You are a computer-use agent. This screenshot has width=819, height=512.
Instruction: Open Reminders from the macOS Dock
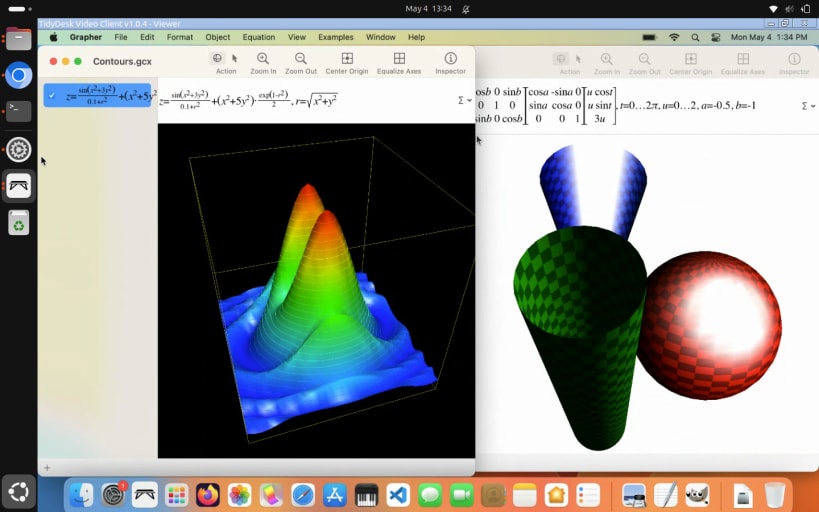point(588,494)
